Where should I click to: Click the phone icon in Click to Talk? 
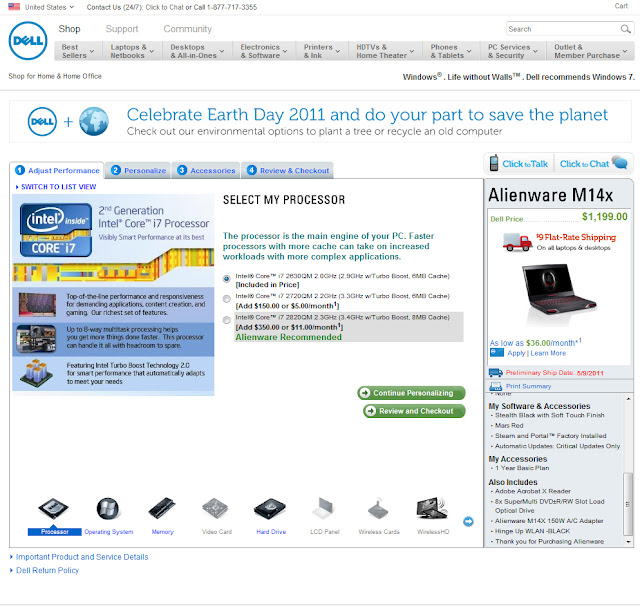coord(494,163)
